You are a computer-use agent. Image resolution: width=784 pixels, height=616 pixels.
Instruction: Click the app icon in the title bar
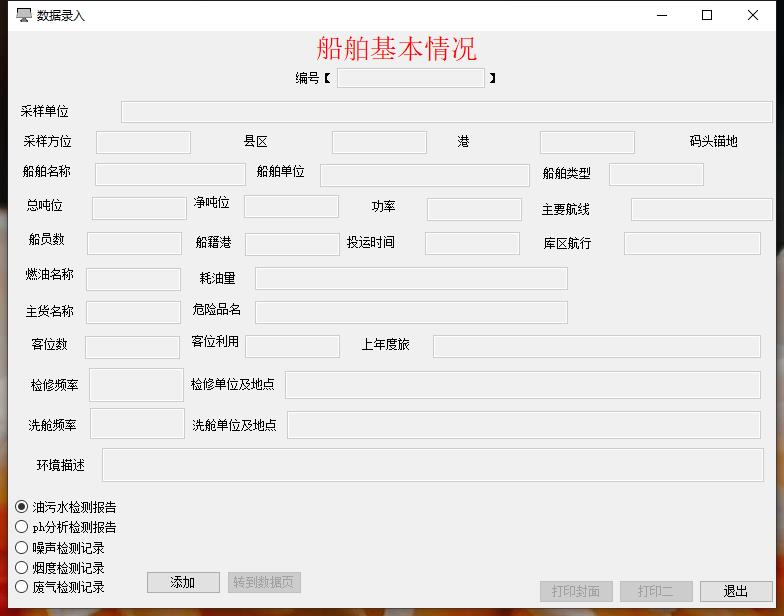click(x=24, y=15)
